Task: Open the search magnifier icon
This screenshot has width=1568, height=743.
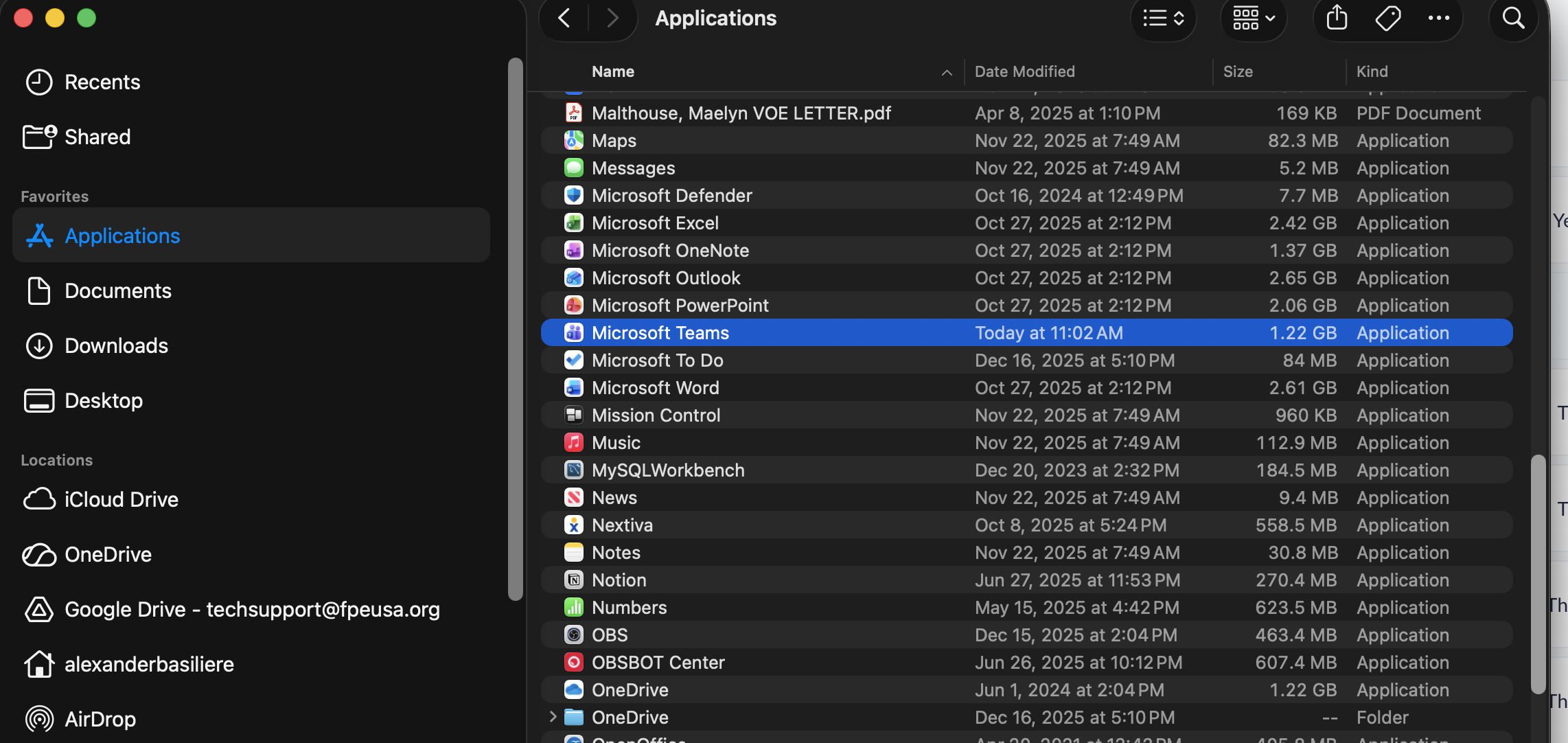Action: click(x=1513, y=18)
